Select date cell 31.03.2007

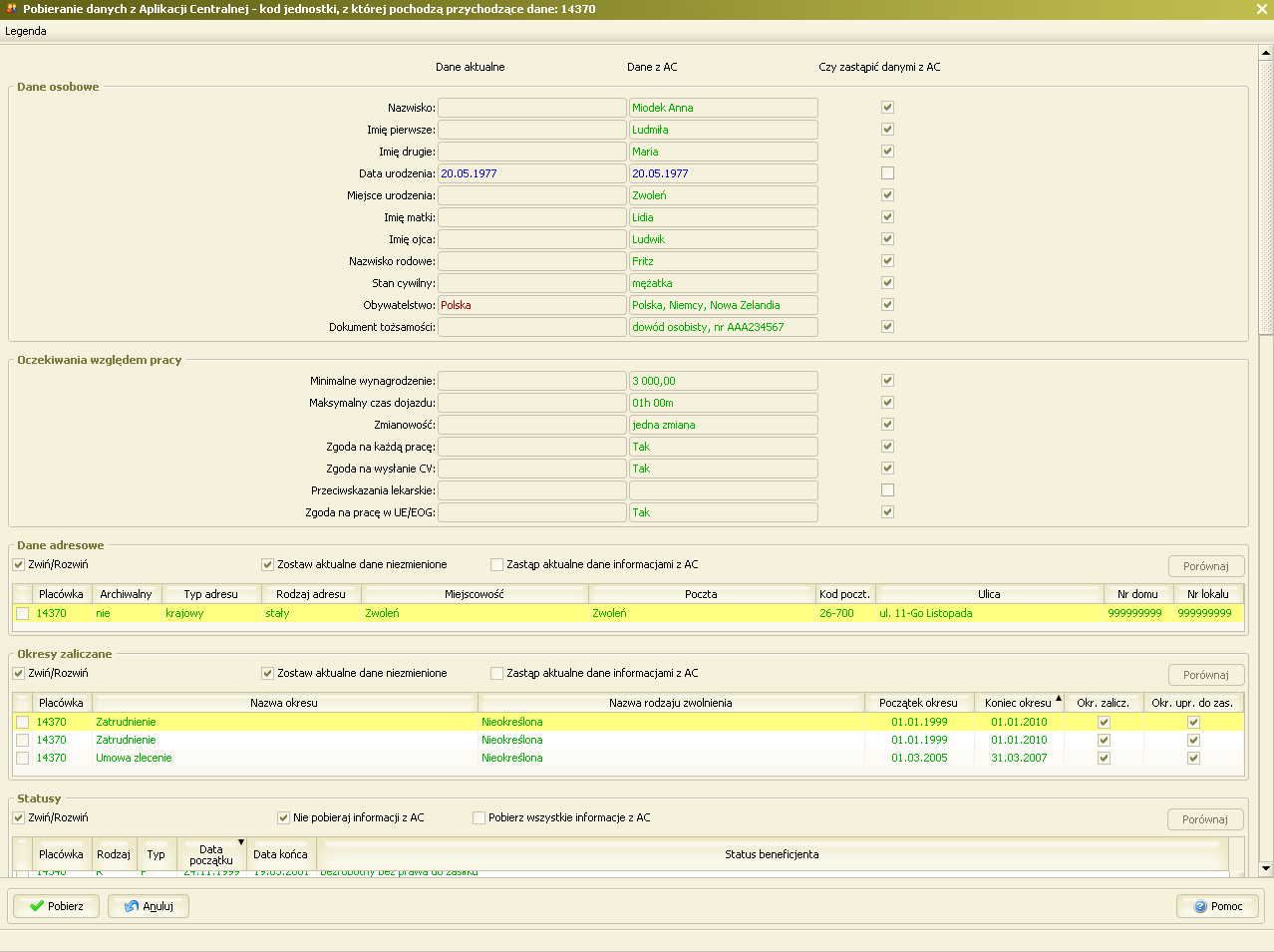[1019, 759]
